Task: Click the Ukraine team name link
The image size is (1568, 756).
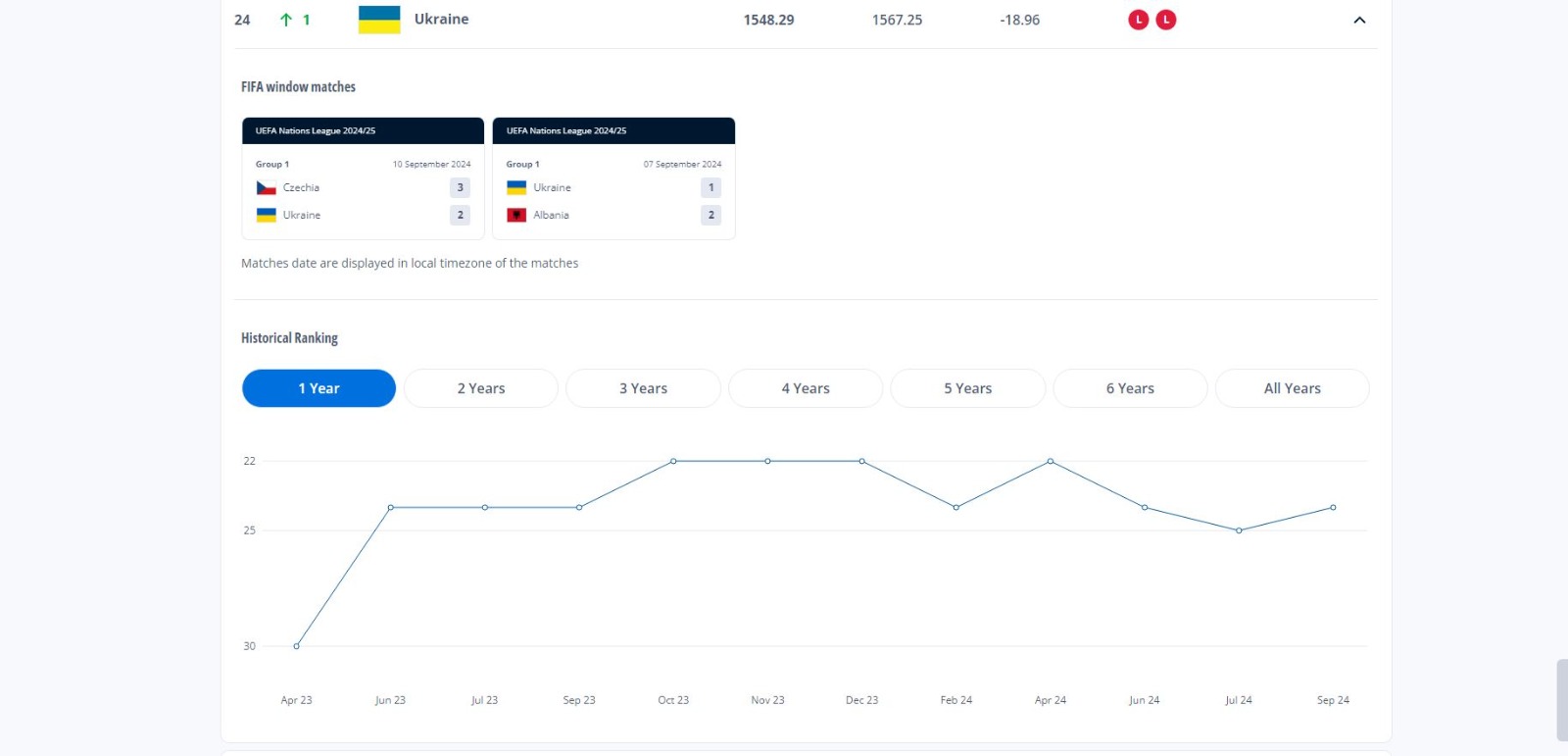Action: click(441, 20)
